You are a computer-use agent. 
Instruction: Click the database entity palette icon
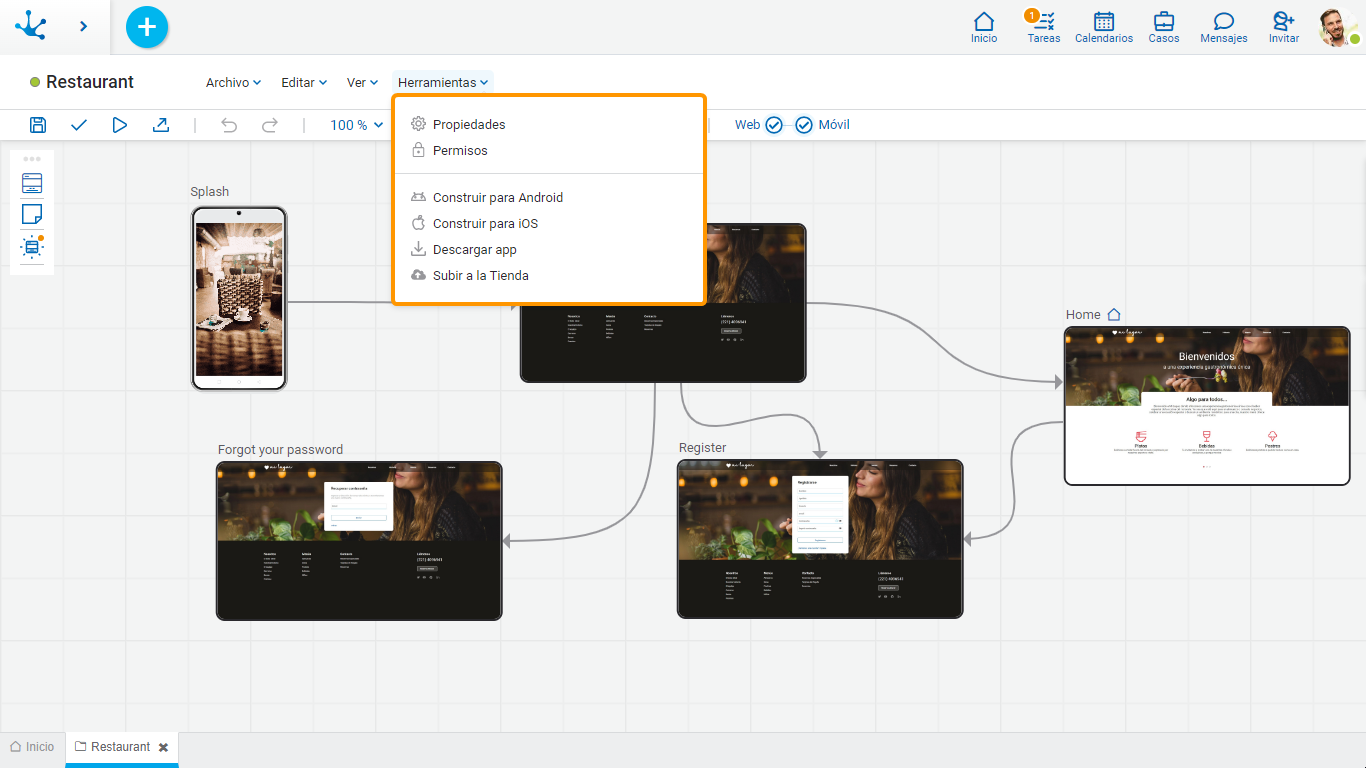[32, 246]
